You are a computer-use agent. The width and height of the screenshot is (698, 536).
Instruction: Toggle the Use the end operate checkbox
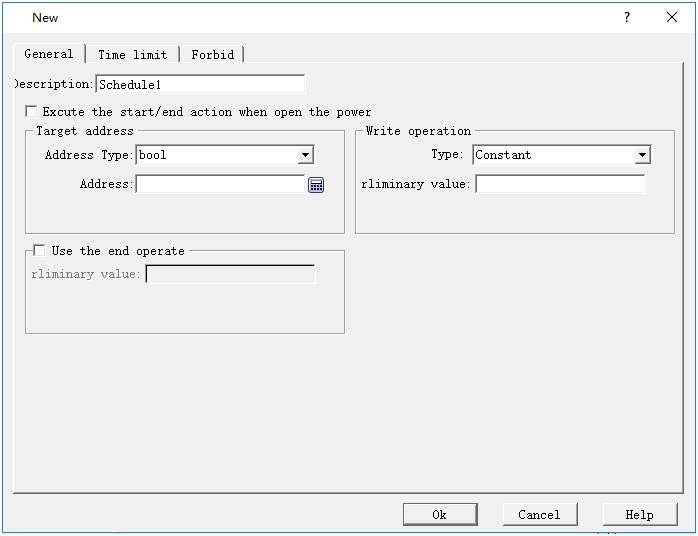coord(40,251)
